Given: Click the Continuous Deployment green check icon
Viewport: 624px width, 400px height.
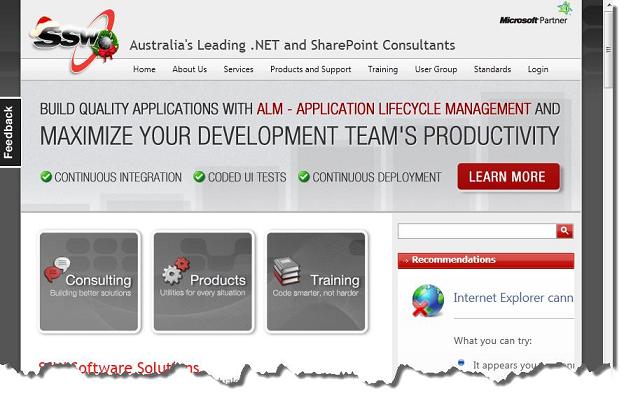Looking at the screenshot, I should pos(304,176).
